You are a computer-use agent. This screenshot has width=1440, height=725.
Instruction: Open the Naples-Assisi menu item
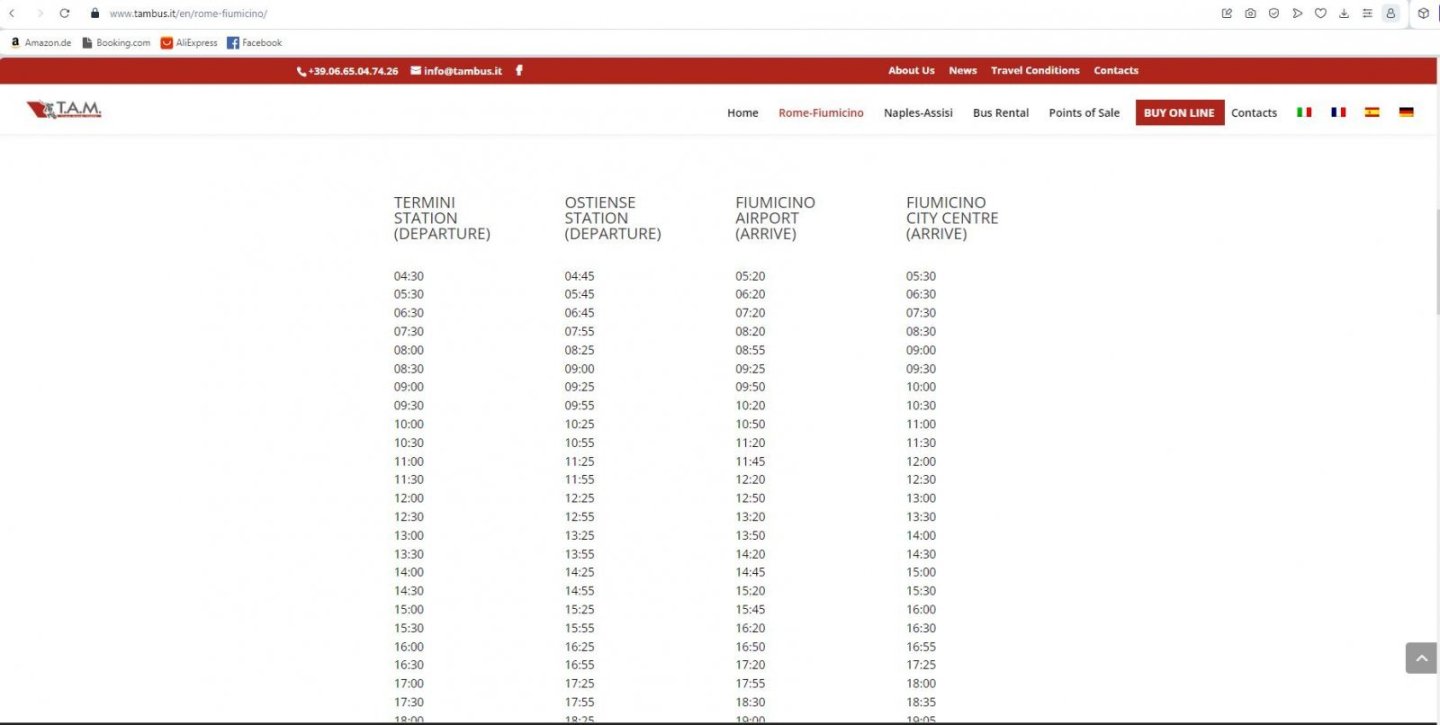[x=918, y=113]
